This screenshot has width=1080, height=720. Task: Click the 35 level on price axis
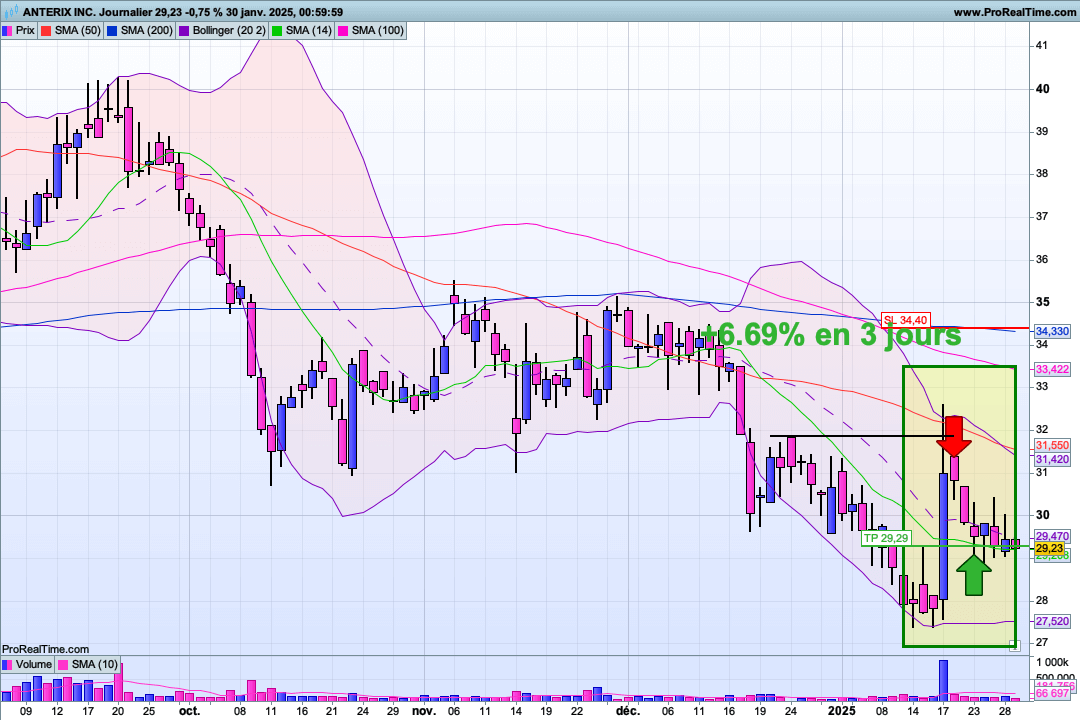point(1043,302)
